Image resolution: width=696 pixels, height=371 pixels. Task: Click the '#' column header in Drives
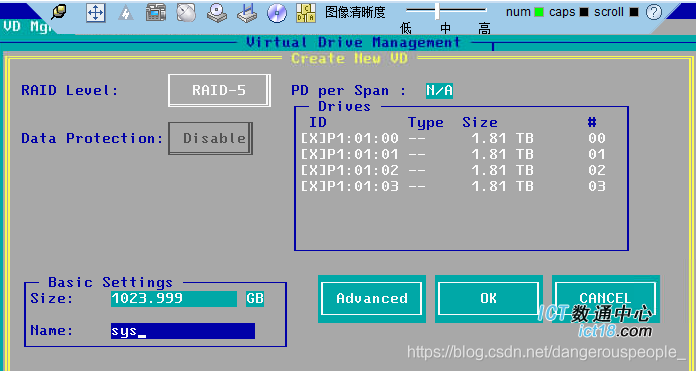(592, 122)
